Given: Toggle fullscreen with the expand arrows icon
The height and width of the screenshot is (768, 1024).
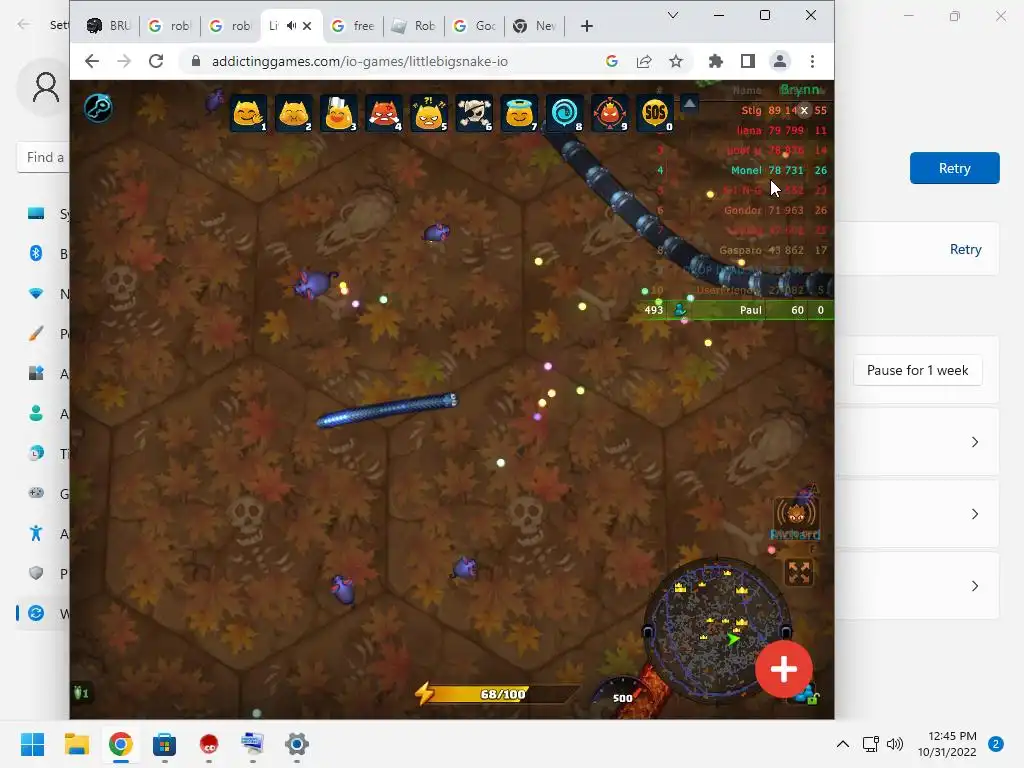Looking at the screenshot, I should [799, 573].
